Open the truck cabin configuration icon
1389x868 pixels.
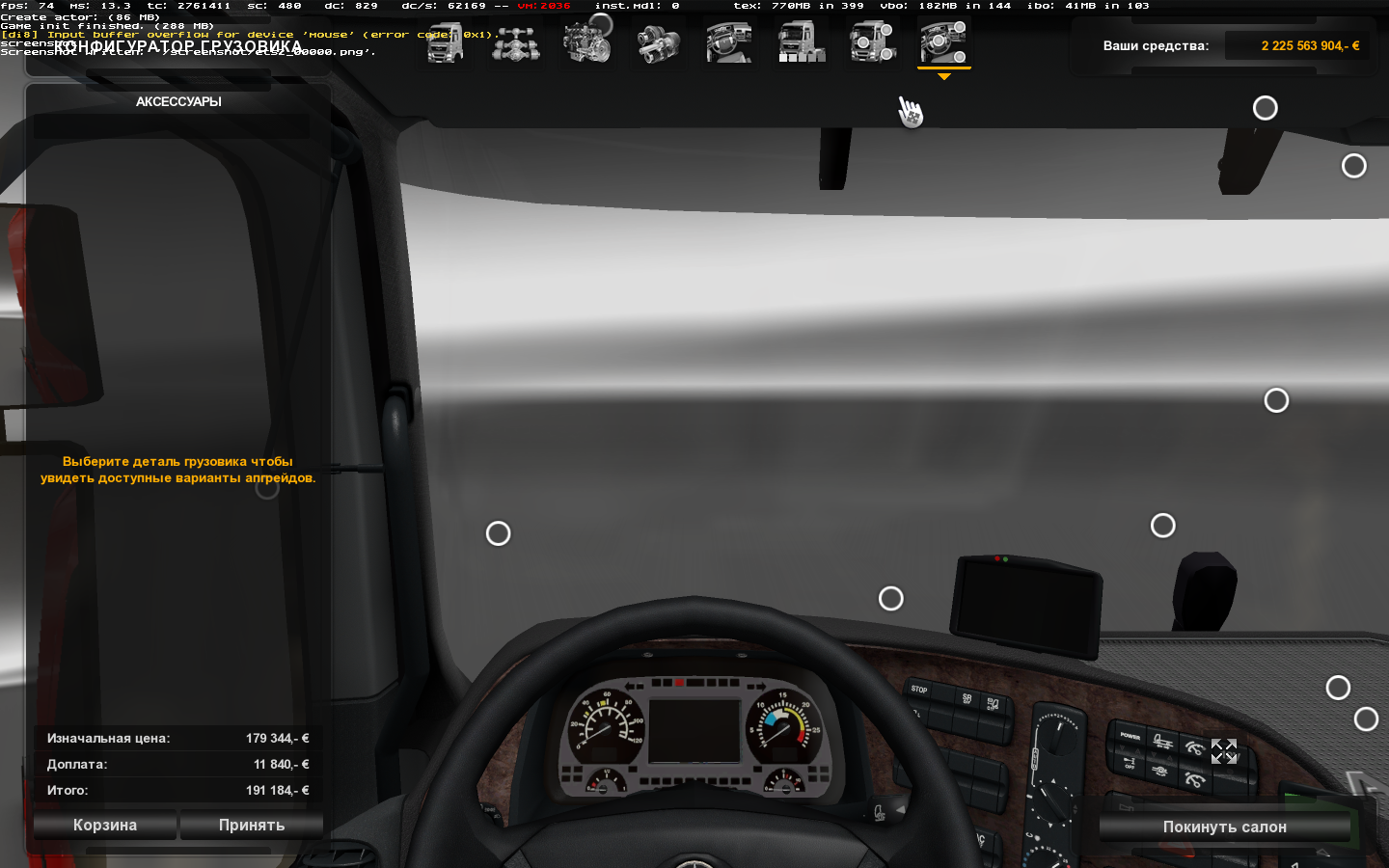coord(445,43)
